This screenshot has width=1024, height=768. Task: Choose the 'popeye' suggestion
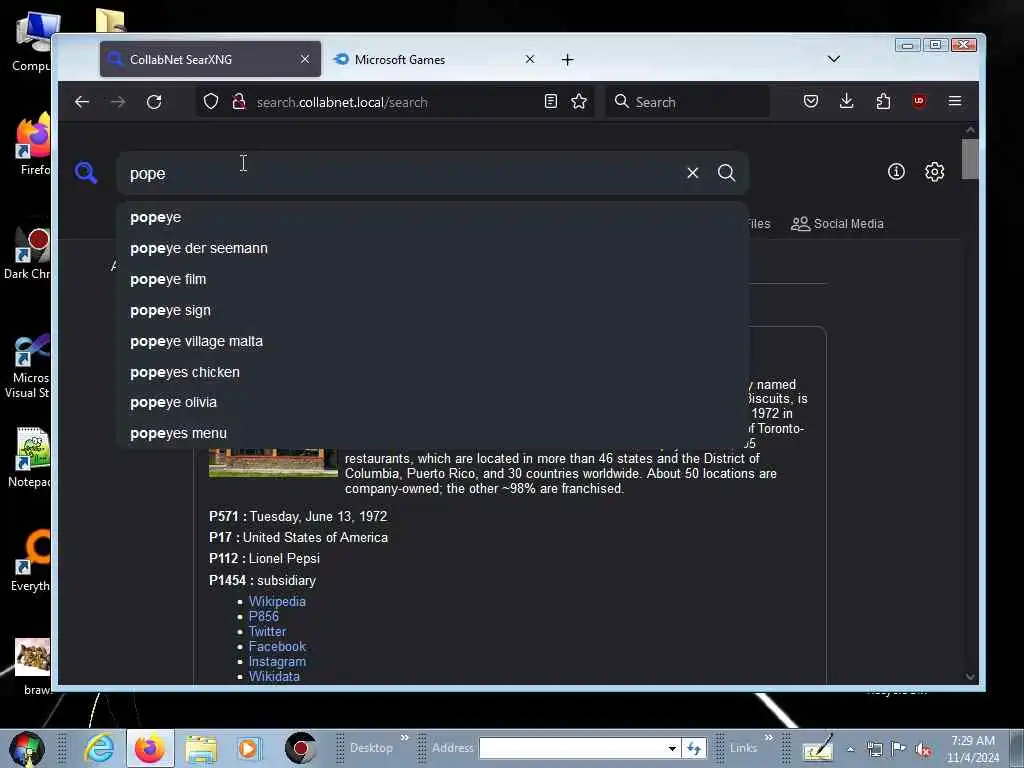coord(432,217)
